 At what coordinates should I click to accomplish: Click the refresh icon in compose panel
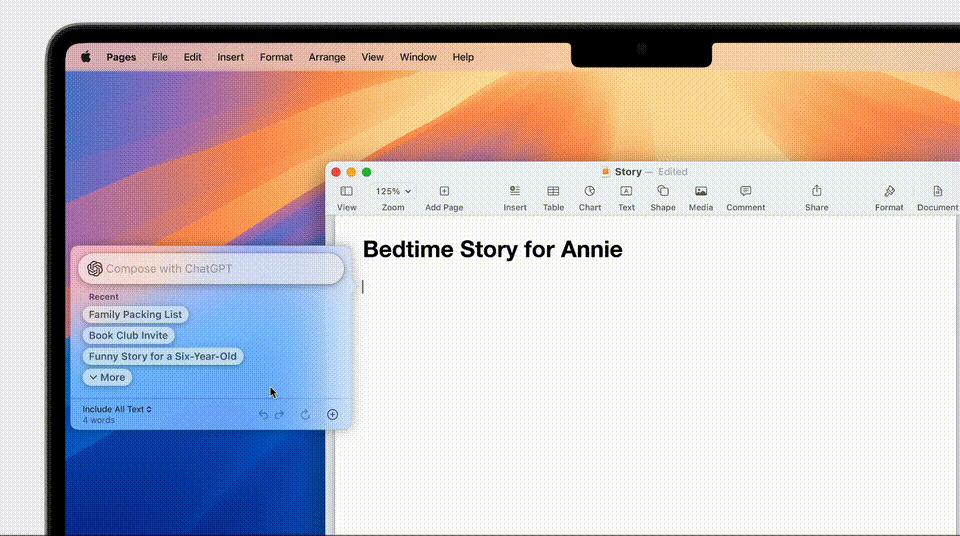(305, 415)
